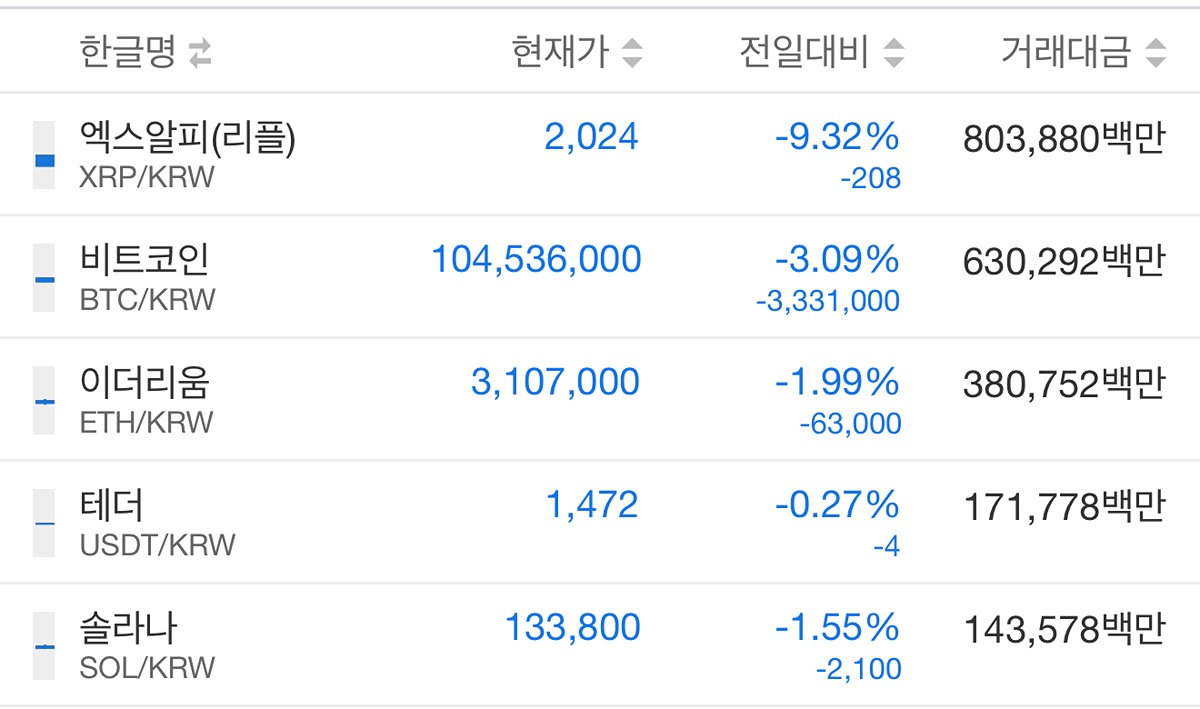The width and height of the screenshot is (1200, 709).
Task: Toggle Korean/English name swap icon
Action: 201,53
